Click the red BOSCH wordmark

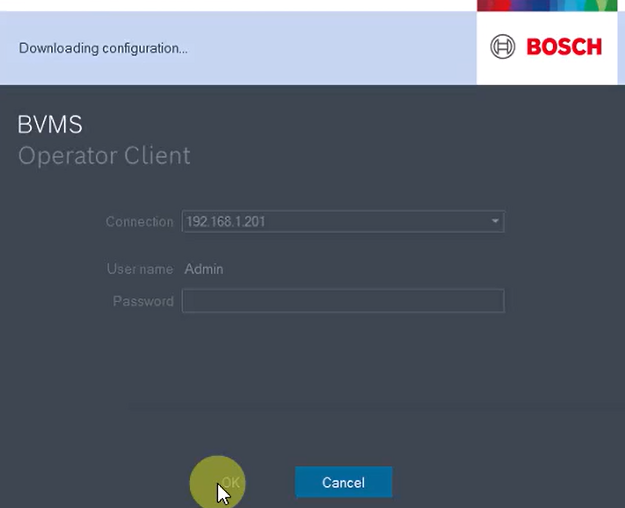(564, 47)
